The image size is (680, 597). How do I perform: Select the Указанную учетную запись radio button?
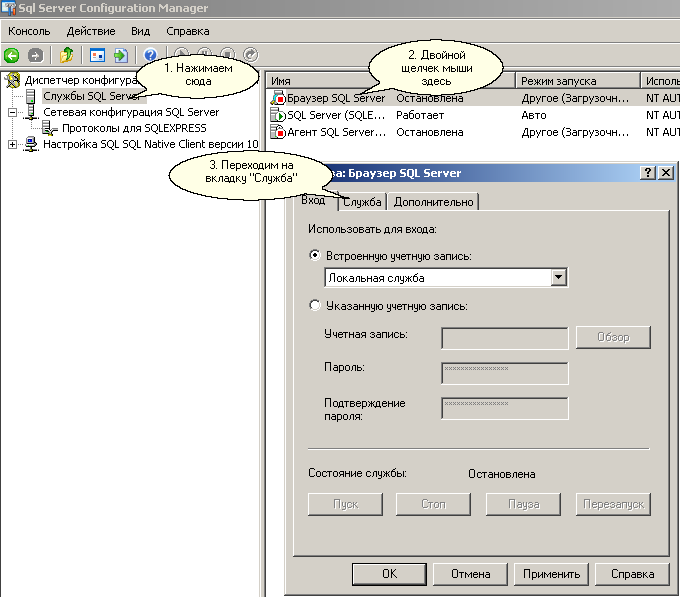click(315, 306)
